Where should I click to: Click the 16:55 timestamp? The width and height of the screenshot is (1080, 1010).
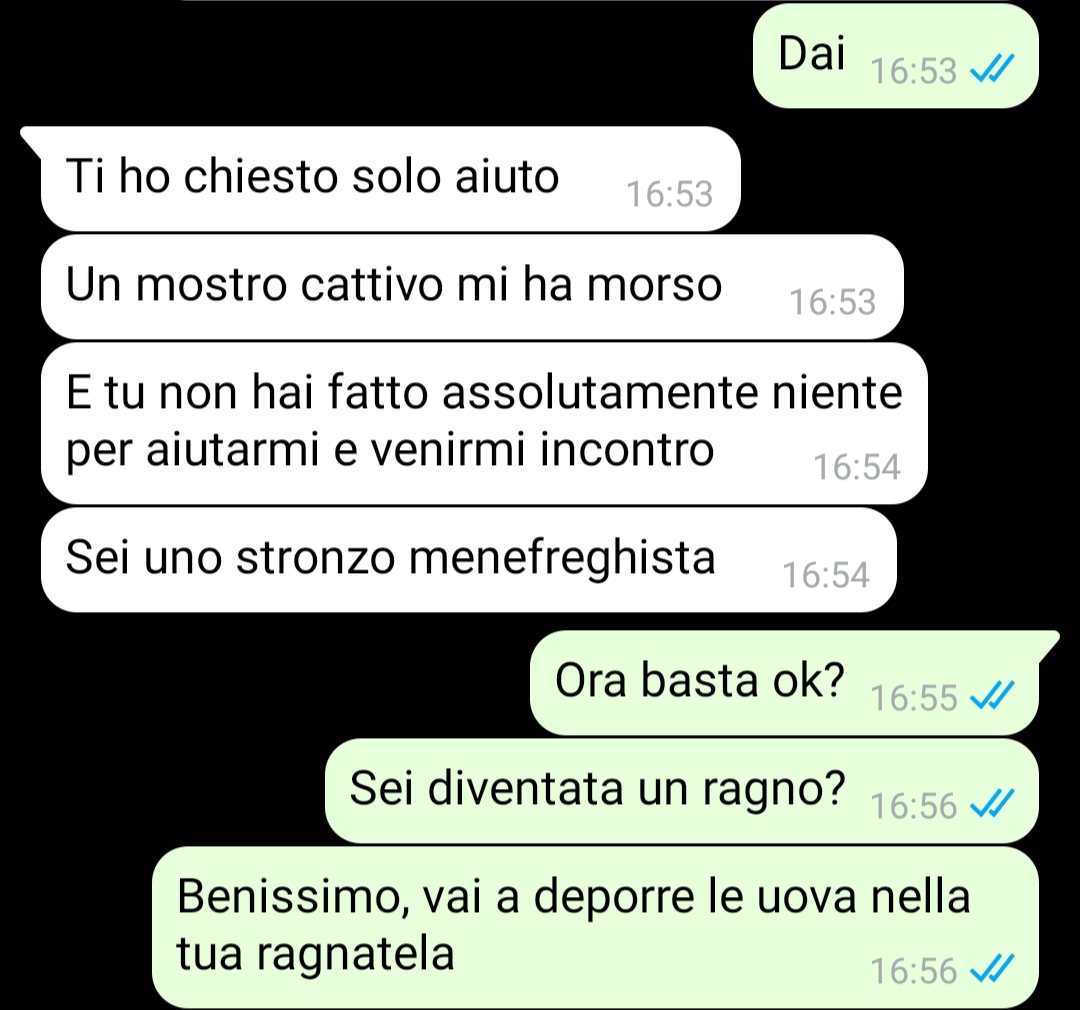(x=913, y=697)
